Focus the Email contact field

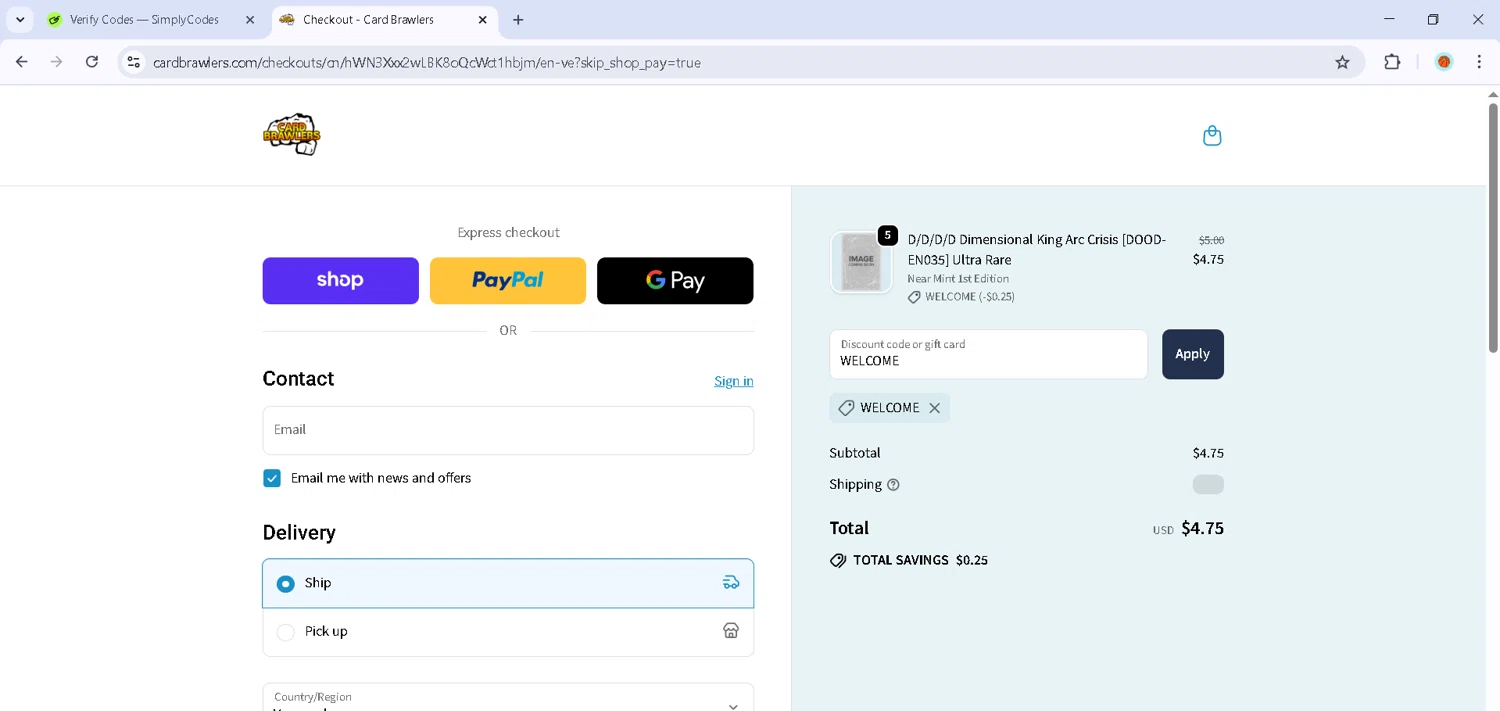(x=508, y=430)
